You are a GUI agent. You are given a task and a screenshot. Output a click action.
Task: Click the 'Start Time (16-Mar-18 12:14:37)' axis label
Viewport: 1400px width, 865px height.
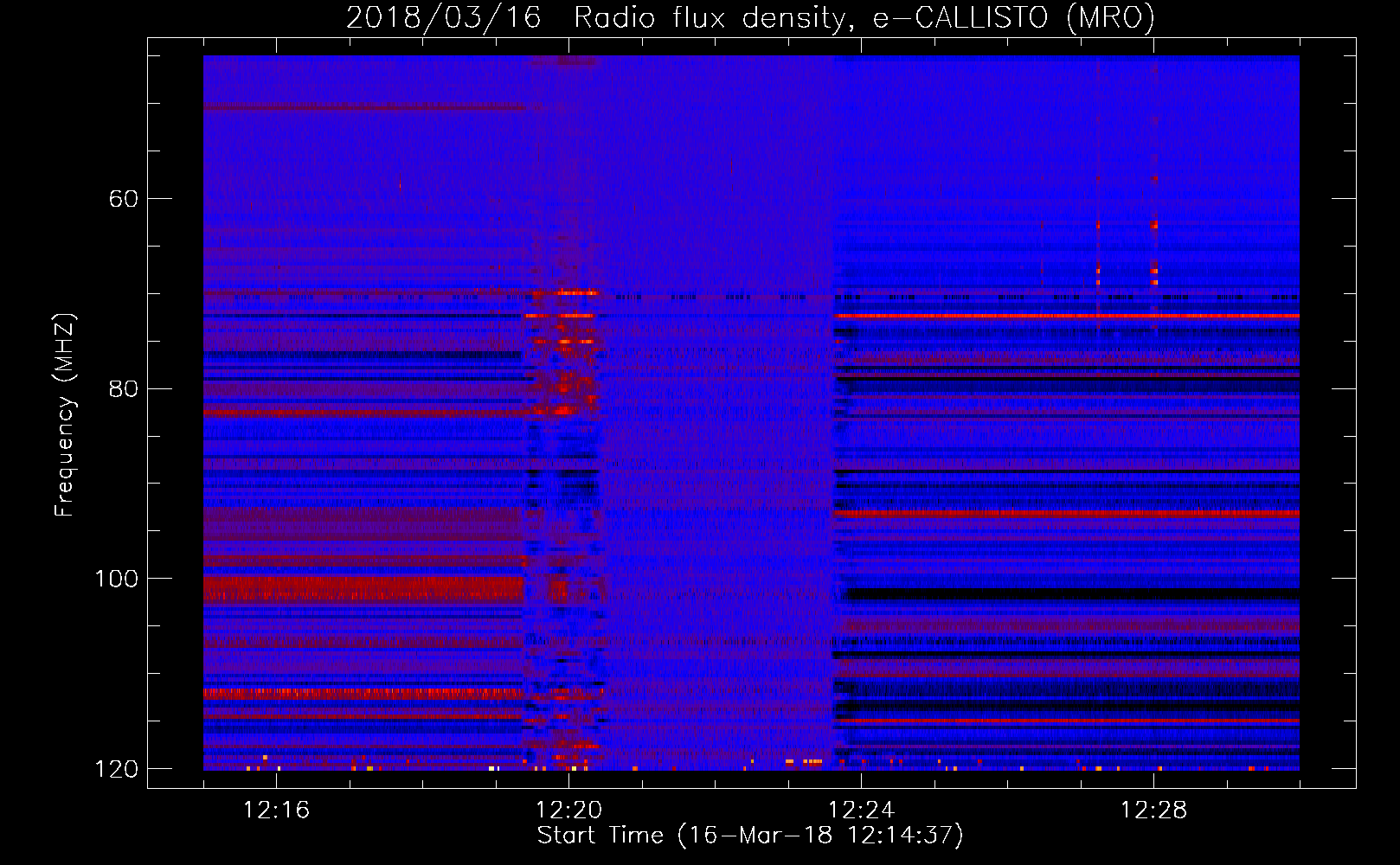point(750,836)
